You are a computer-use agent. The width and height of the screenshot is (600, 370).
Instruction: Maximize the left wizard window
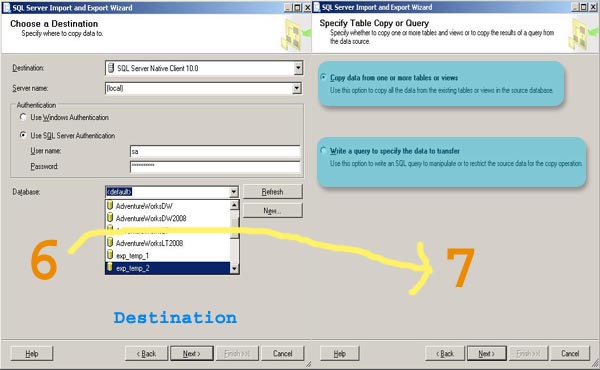point(298,8)
